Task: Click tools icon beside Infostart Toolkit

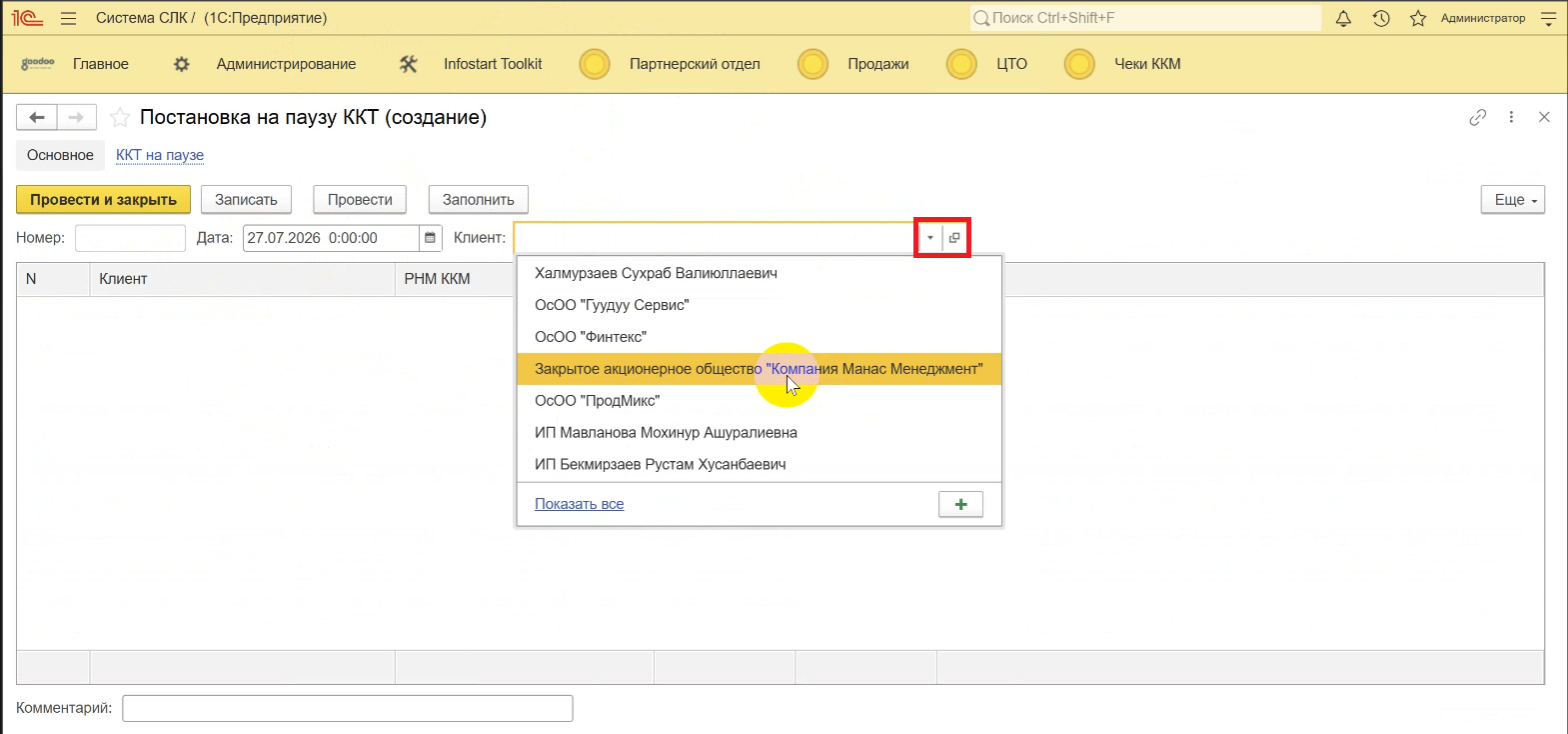Action: [x=408, y=64]
